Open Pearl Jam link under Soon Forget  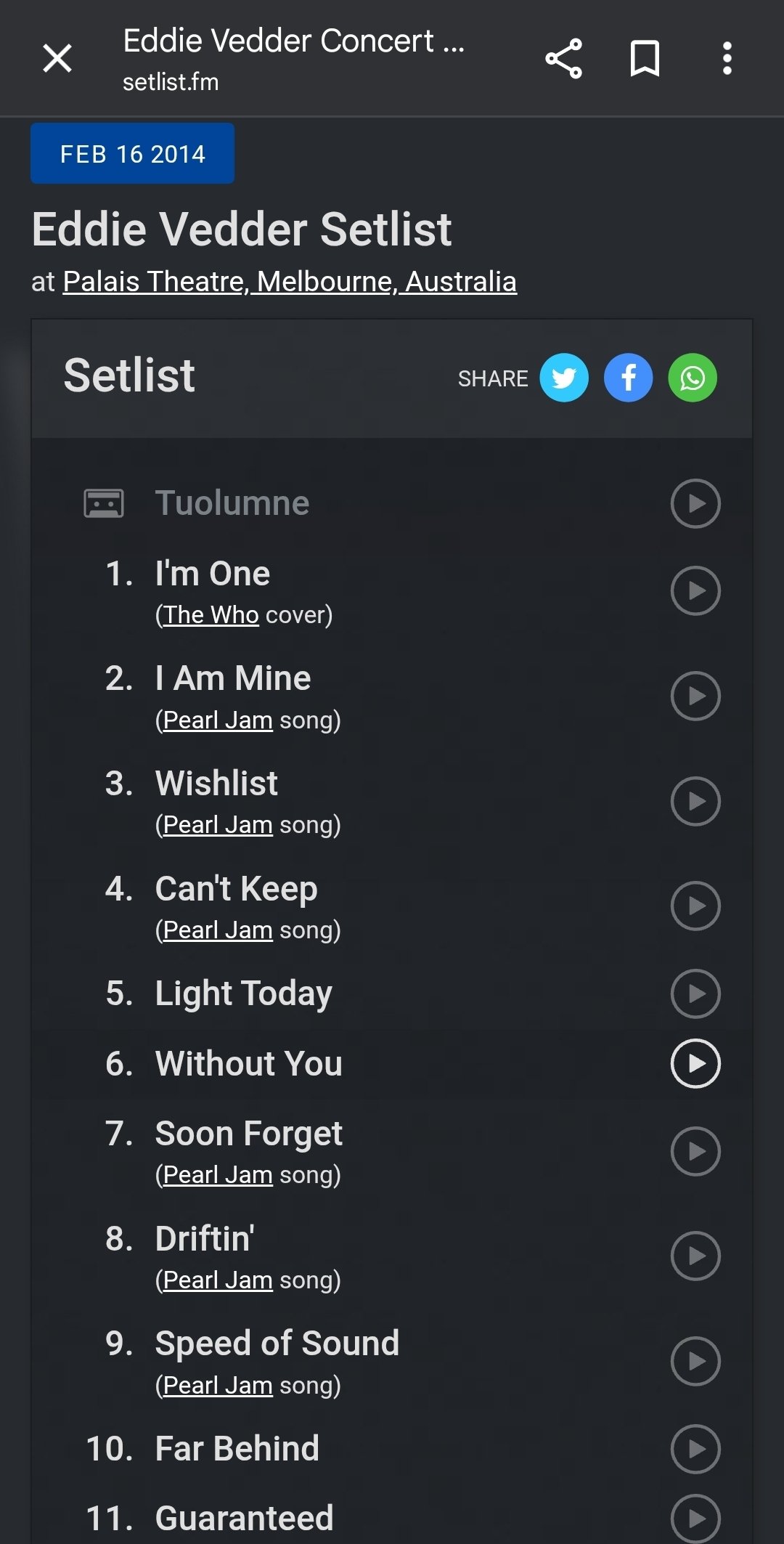coord(218,1175)
